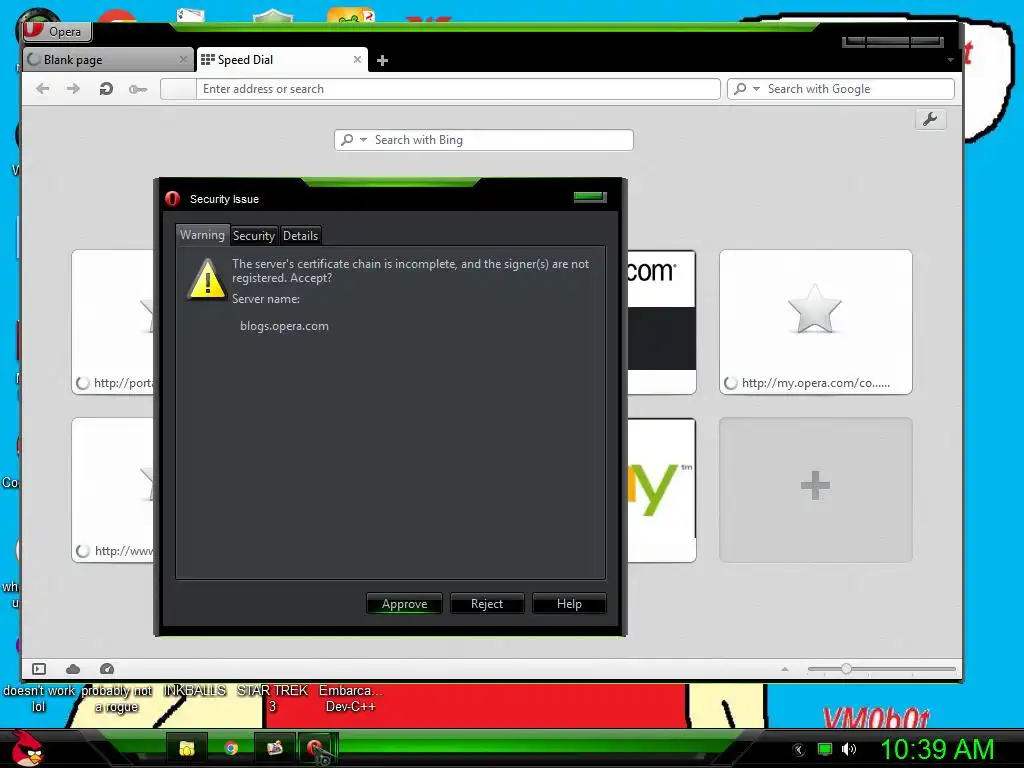1024x768 pixels.
Task: Close the Blank page tab
Action: tap(183, 59)
